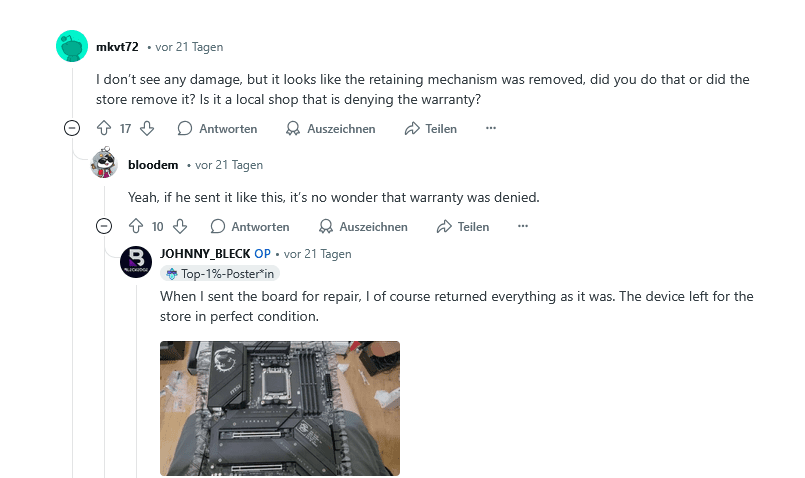Downvote mkvt72's comment
The height and width of the screenshot is (478, 805).
coord(147,129)
